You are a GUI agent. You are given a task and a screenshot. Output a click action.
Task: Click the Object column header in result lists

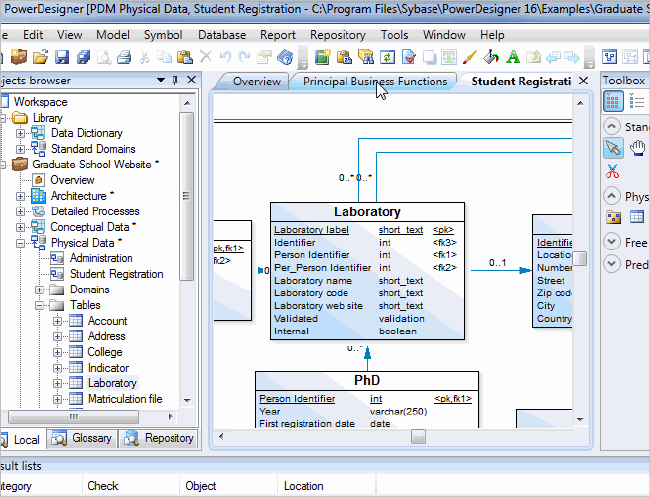[228, 485]
